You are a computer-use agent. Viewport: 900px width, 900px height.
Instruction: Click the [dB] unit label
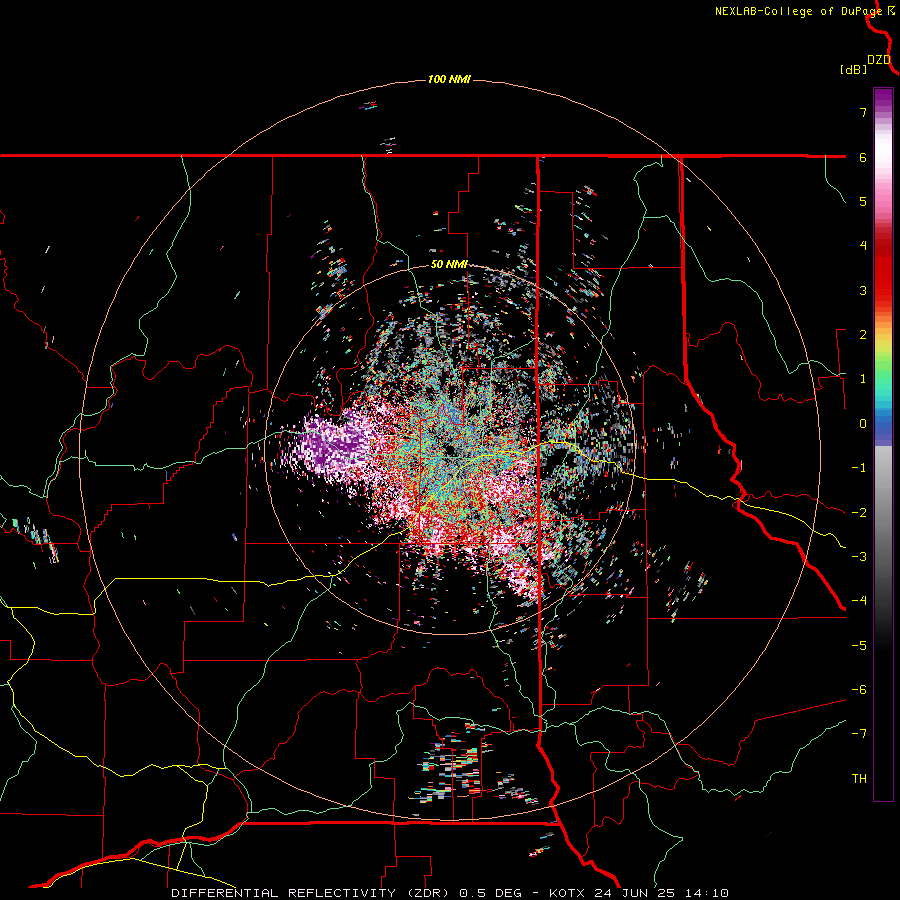[853, 69]
